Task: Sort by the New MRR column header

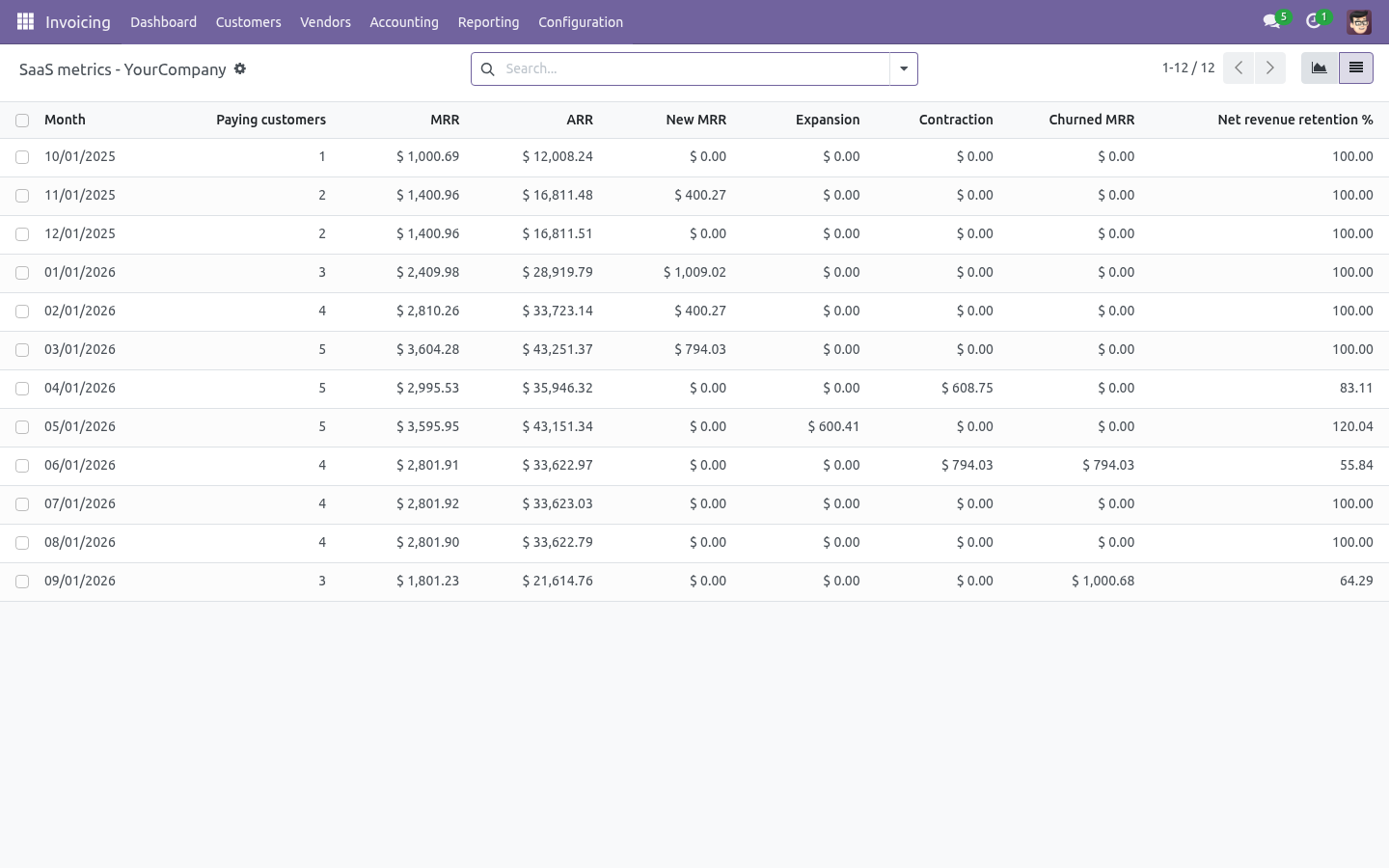Action: pos(695,120)
